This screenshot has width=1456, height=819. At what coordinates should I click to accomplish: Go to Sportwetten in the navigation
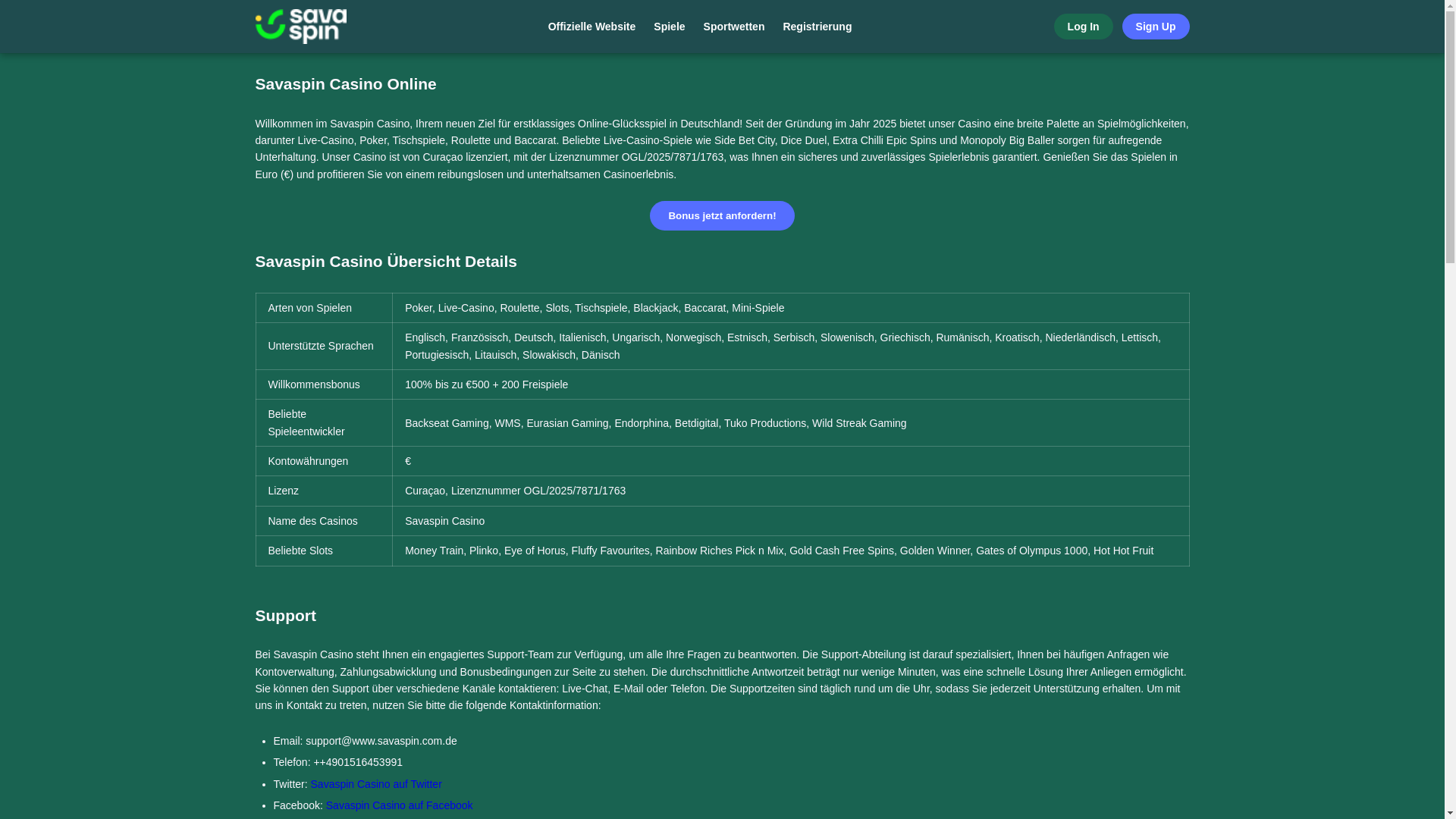click(x=733, y=27)
